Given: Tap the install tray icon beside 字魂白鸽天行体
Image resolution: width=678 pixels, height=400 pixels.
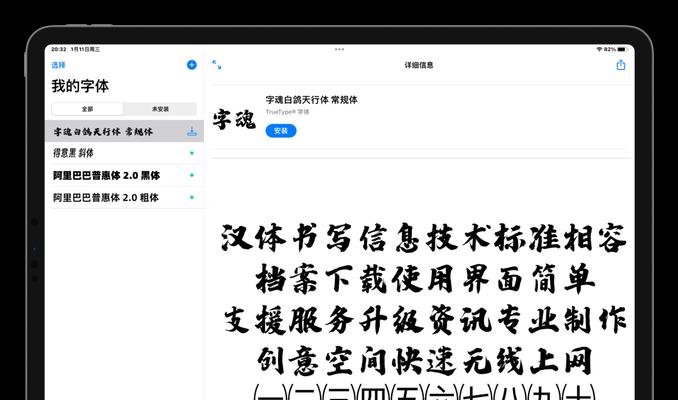Looking at the screenshot, I should click(192, 131).
